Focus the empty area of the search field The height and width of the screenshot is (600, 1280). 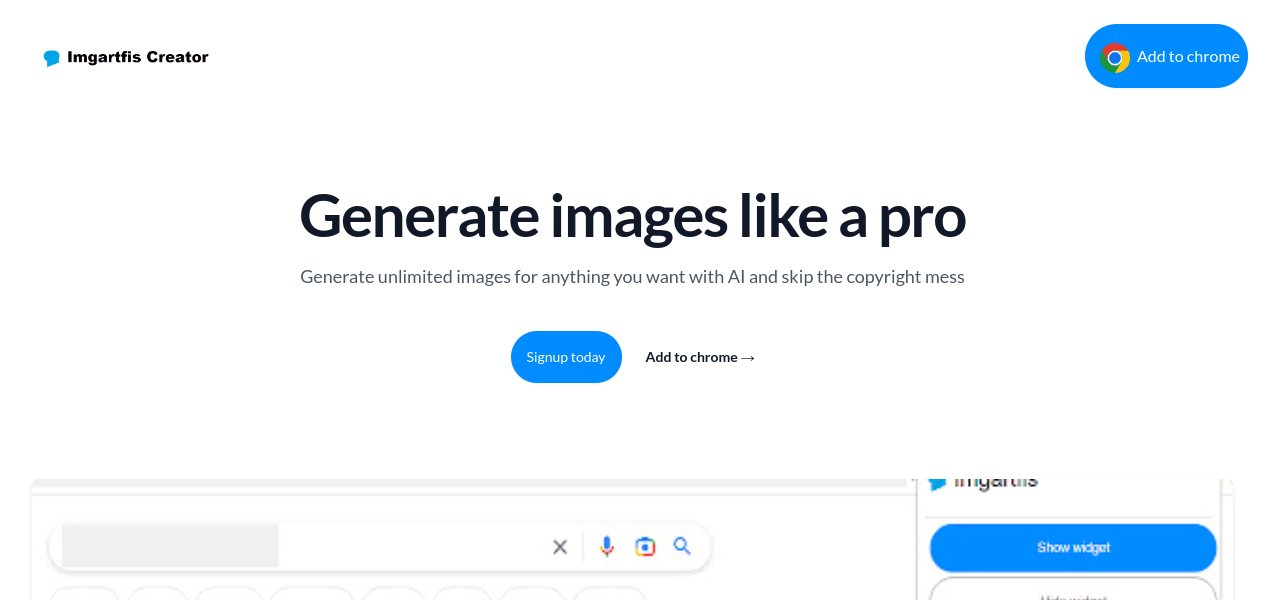tap(410, 546)
